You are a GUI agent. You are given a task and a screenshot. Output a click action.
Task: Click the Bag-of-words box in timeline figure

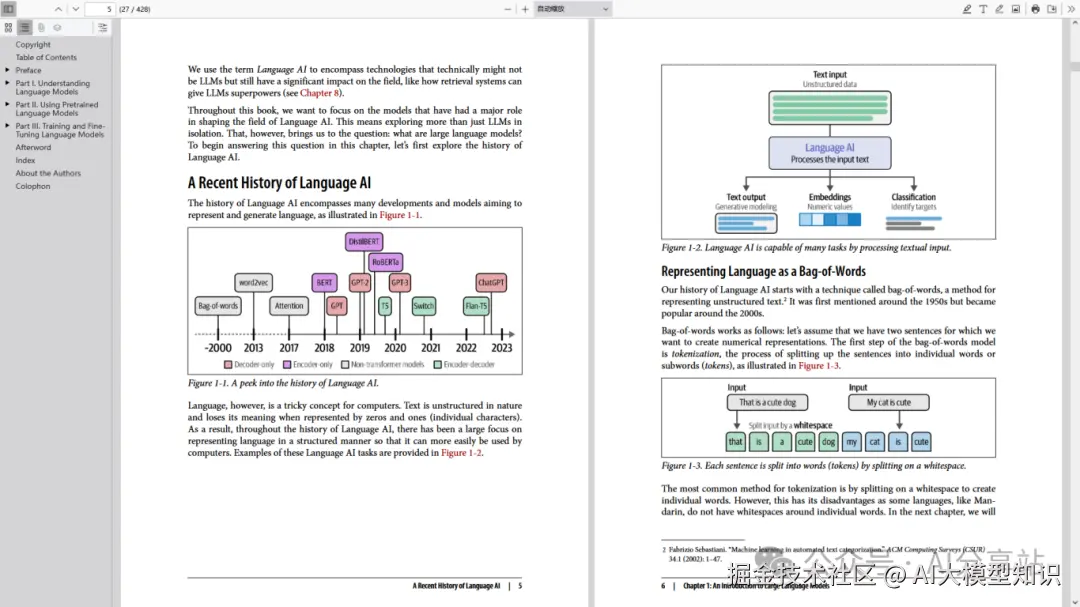tap(218, 306)
